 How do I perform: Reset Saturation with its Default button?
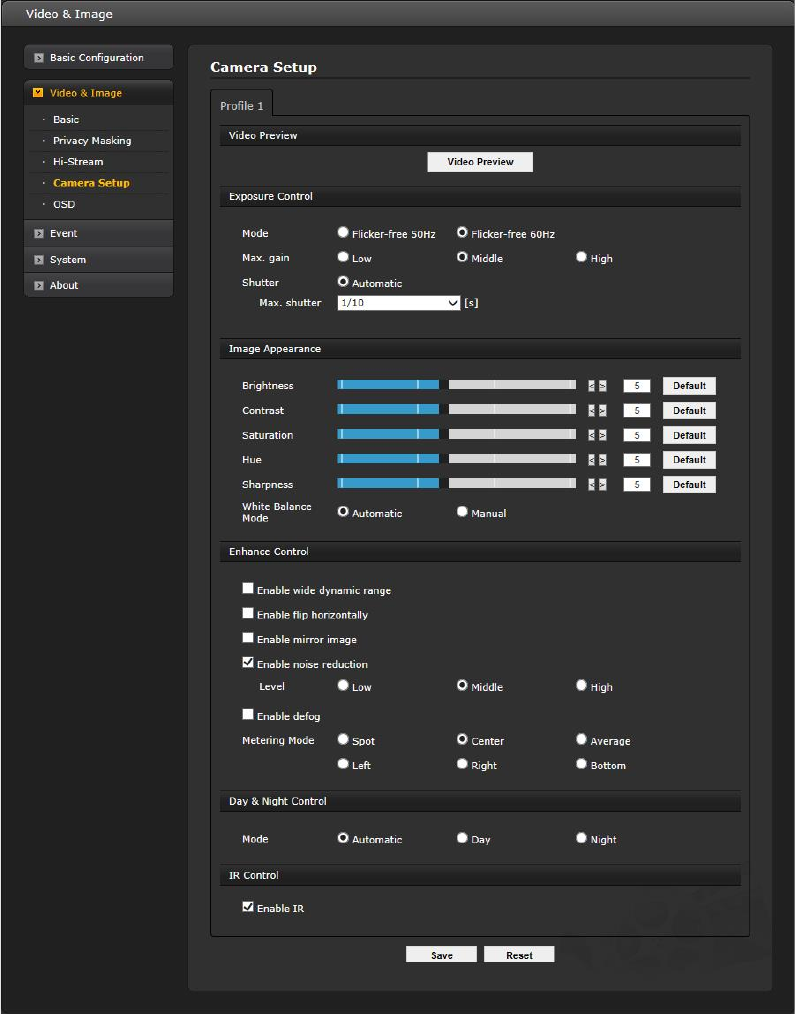coord(689,435)
